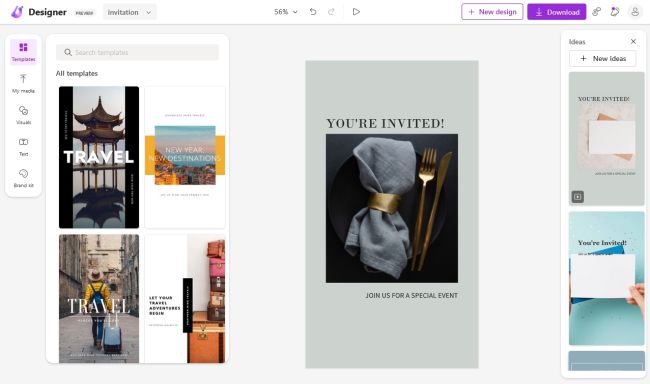Click New ideas button
Screen dimensions: 650x384
pos(602,58)
